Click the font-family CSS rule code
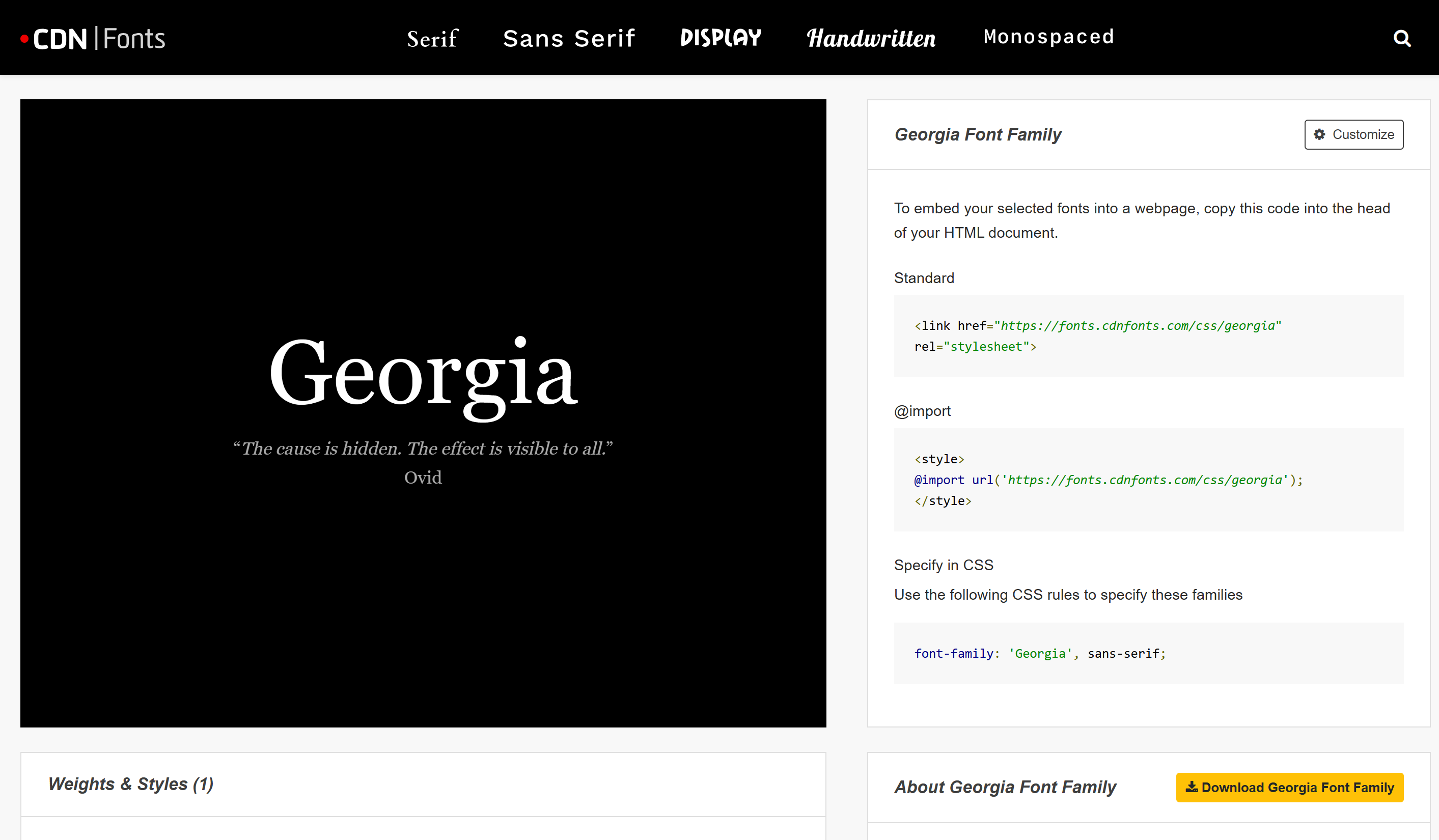 (1040, 653)
